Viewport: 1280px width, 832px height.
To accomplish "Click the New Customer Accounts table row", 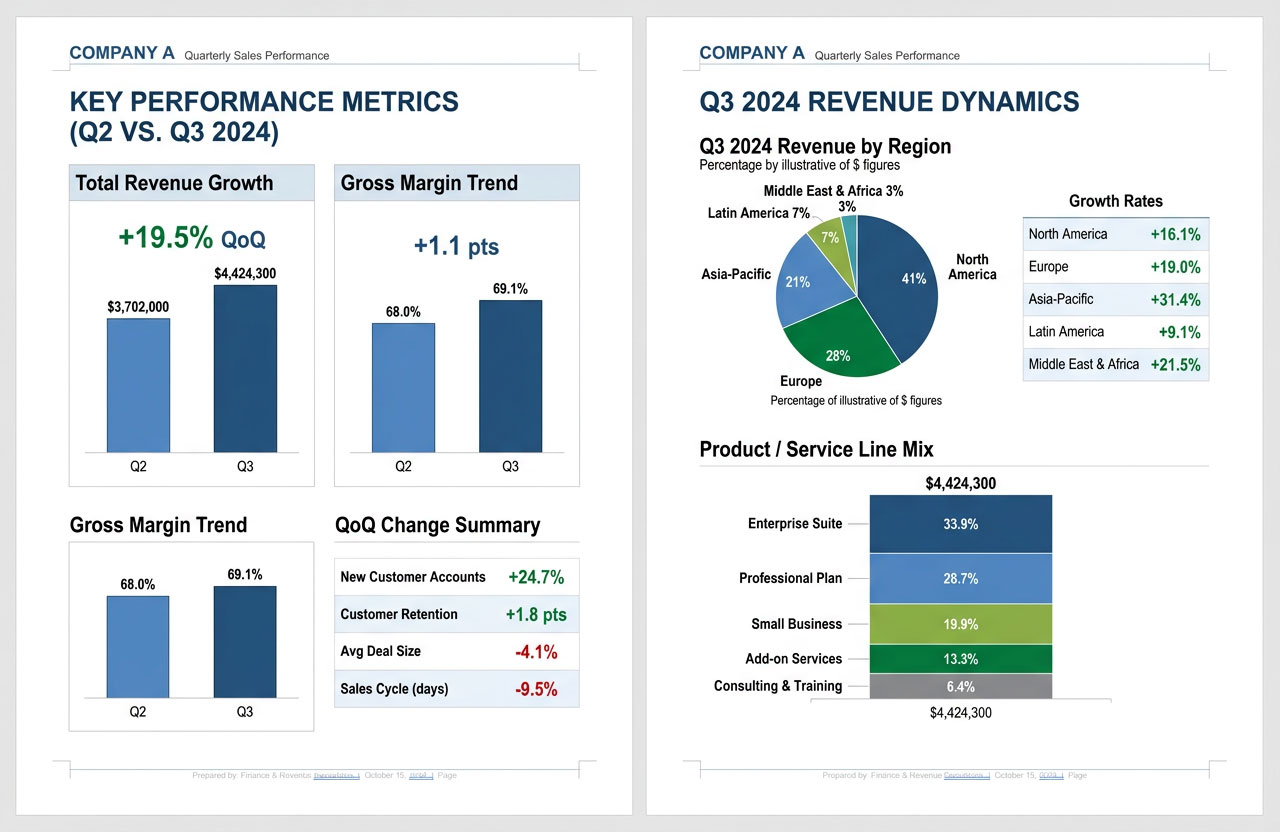I will point(456,577).
